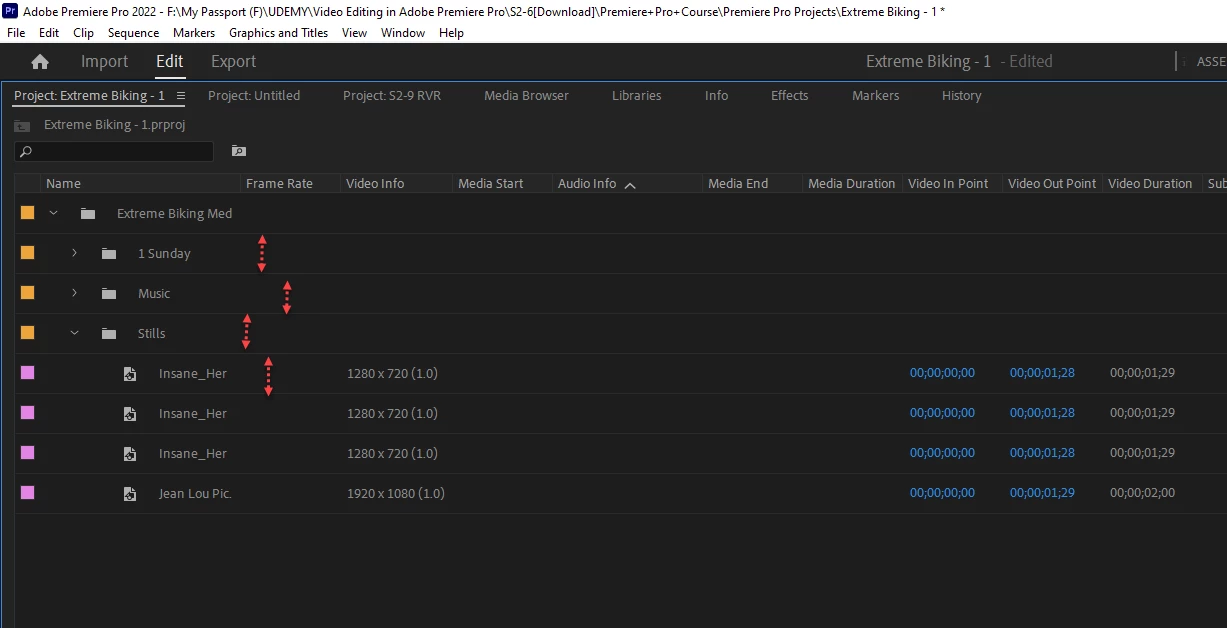Viewport: 1227px width, 628px height.
Task: Open the Project panel hamburger menu
Action: (x=181, y=96)
